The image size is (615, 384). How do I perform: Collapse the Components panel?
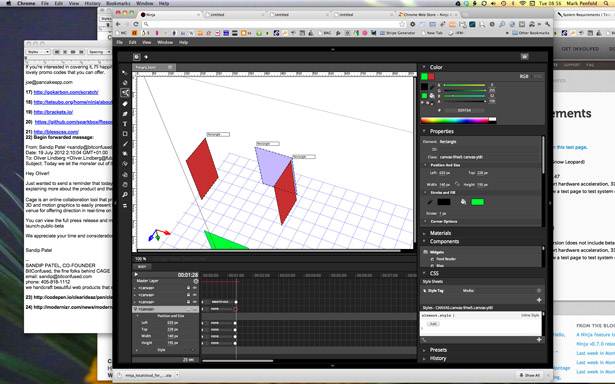(424, 242)
